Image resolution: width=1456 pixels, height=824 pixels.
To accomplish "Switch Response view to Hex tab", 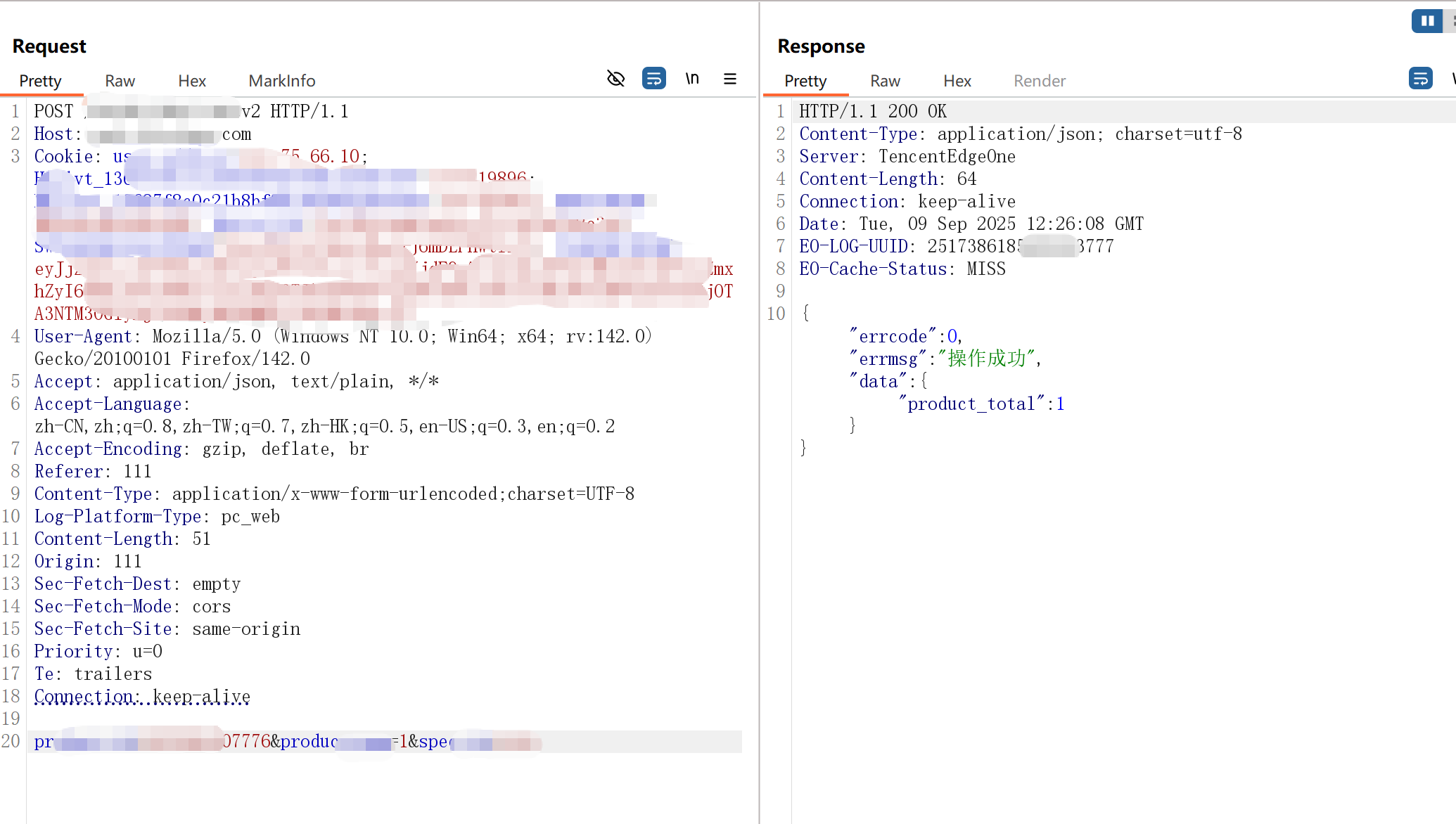I will tap(957, 81).
